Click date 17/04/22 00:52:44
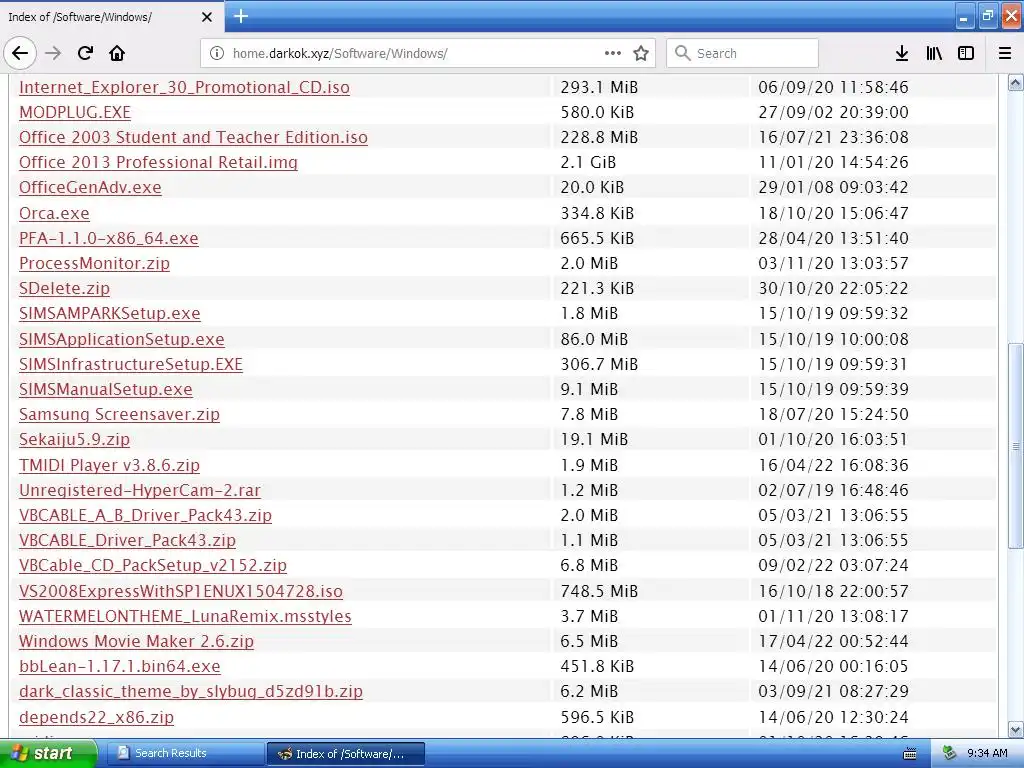 click(833, 641)
